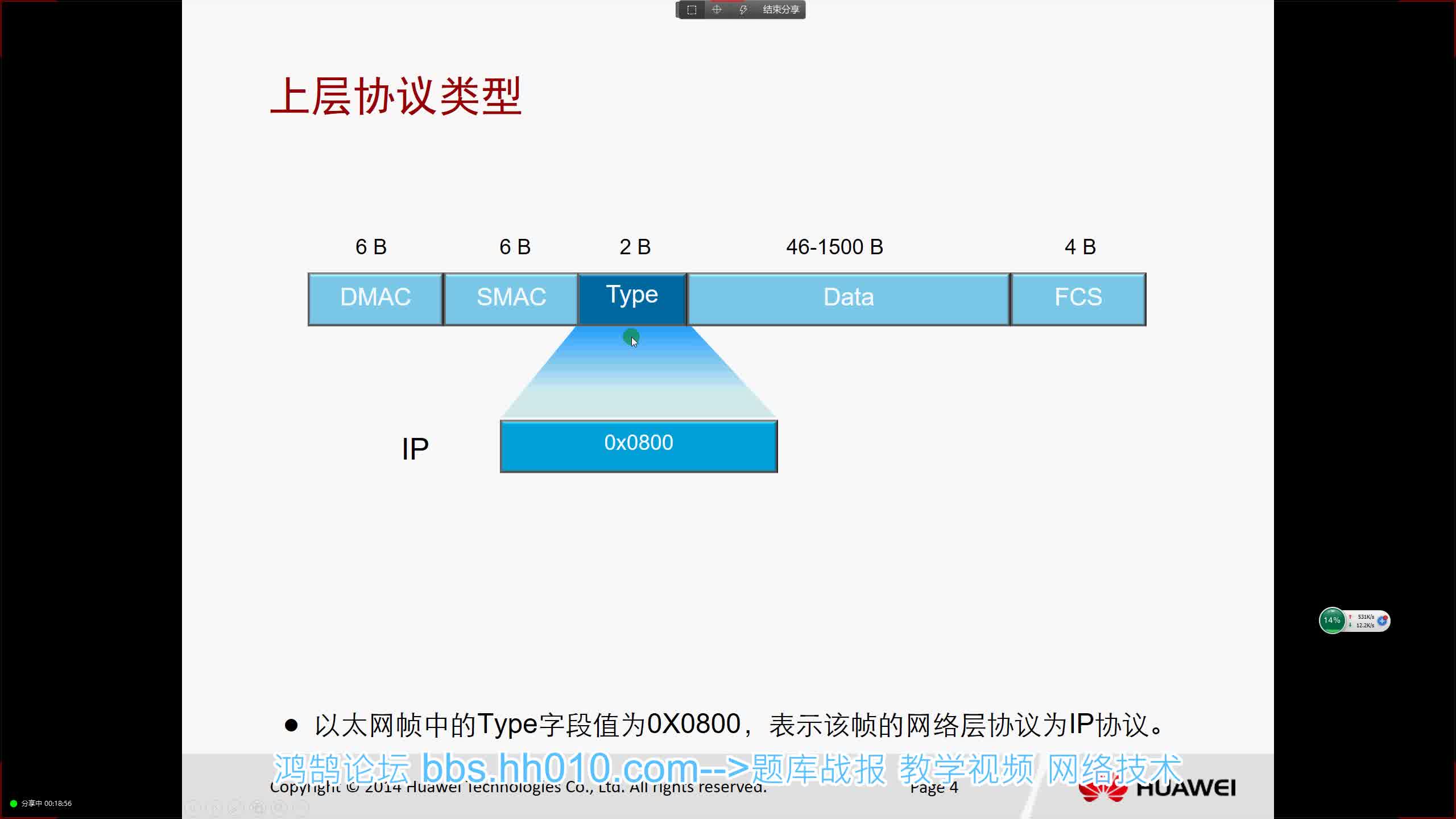Click the 4 B label above FCS
The image size is (1456, 819).
click(1080, 247)
